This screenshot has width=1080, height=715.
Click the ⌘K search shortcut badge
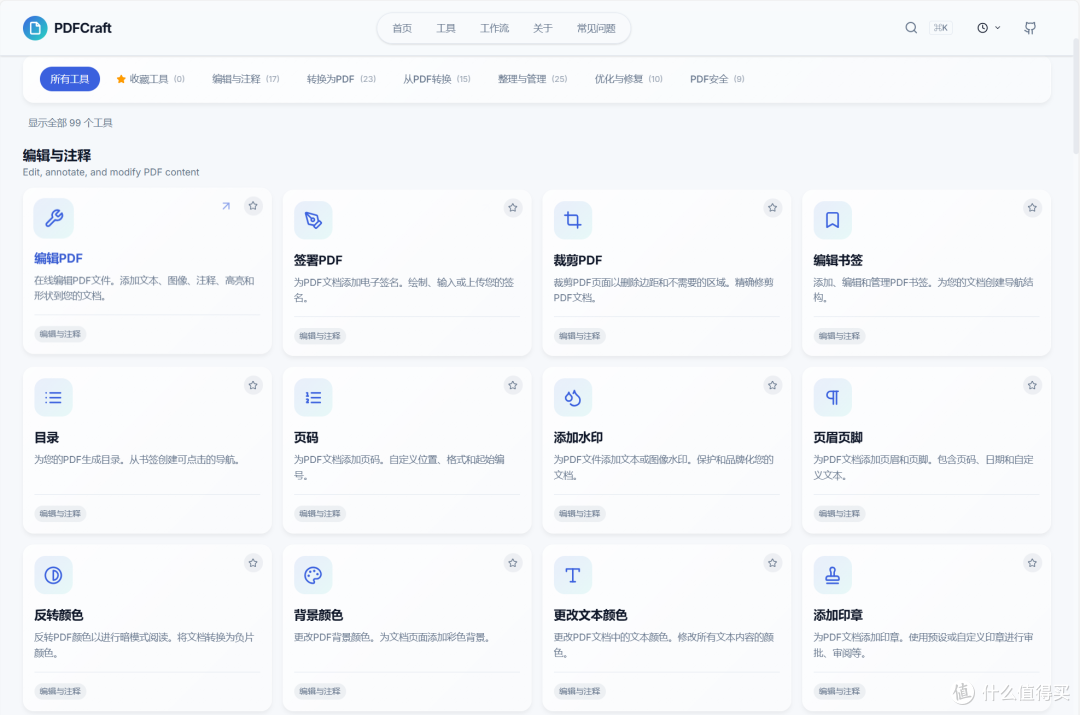[x=940, y=28]
